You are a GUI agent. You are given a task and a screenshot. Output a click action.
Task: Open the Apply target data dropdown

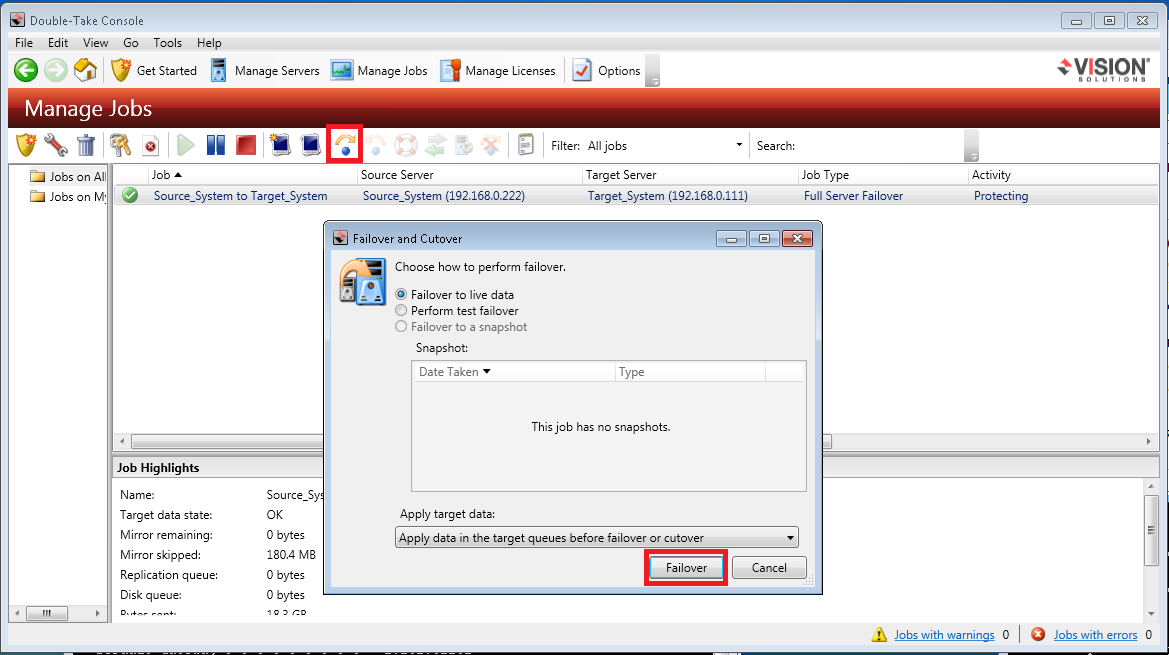[x=596, y=538]
